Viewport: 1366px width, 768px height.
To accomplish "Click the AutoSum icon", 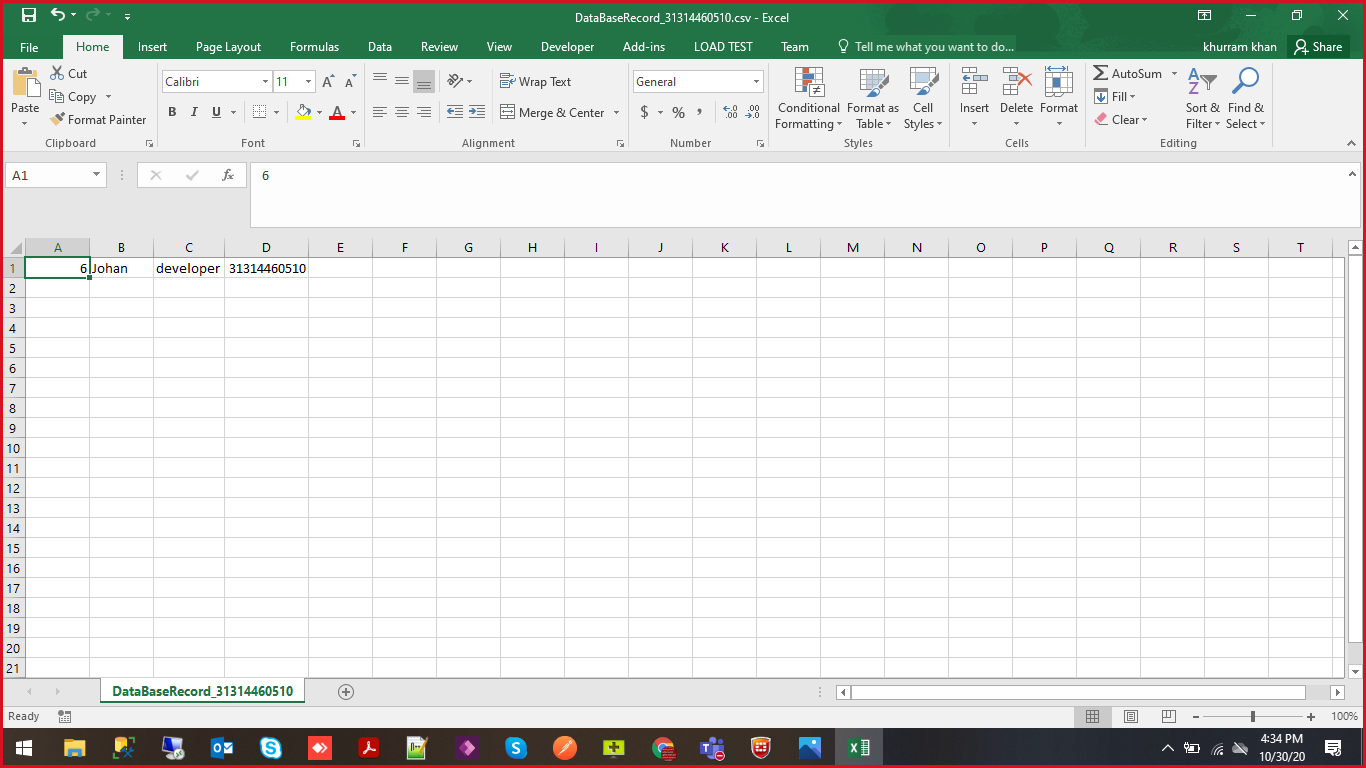I will pyautogui.click(x=1101, y=74).
